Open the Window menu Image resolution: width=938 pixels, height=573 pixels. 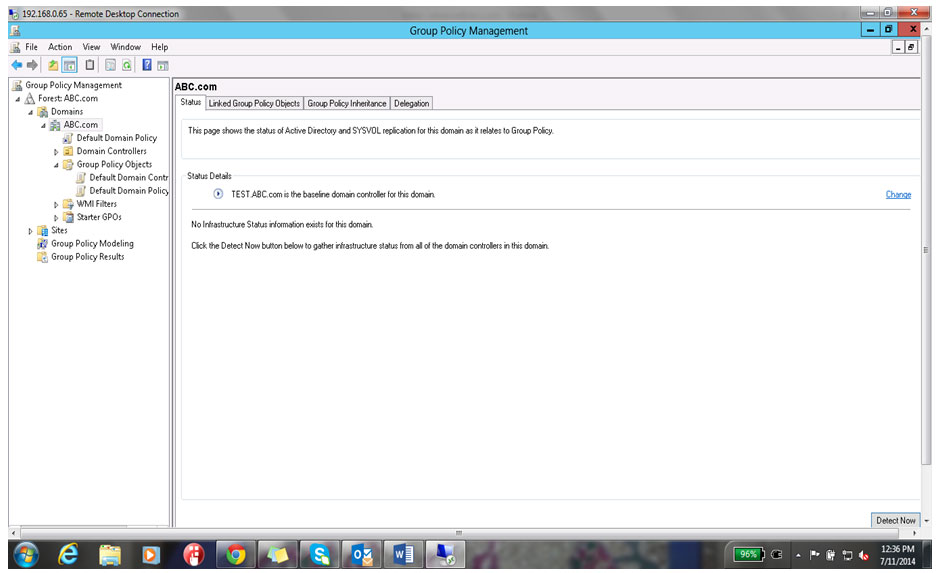tap(126, 47)
